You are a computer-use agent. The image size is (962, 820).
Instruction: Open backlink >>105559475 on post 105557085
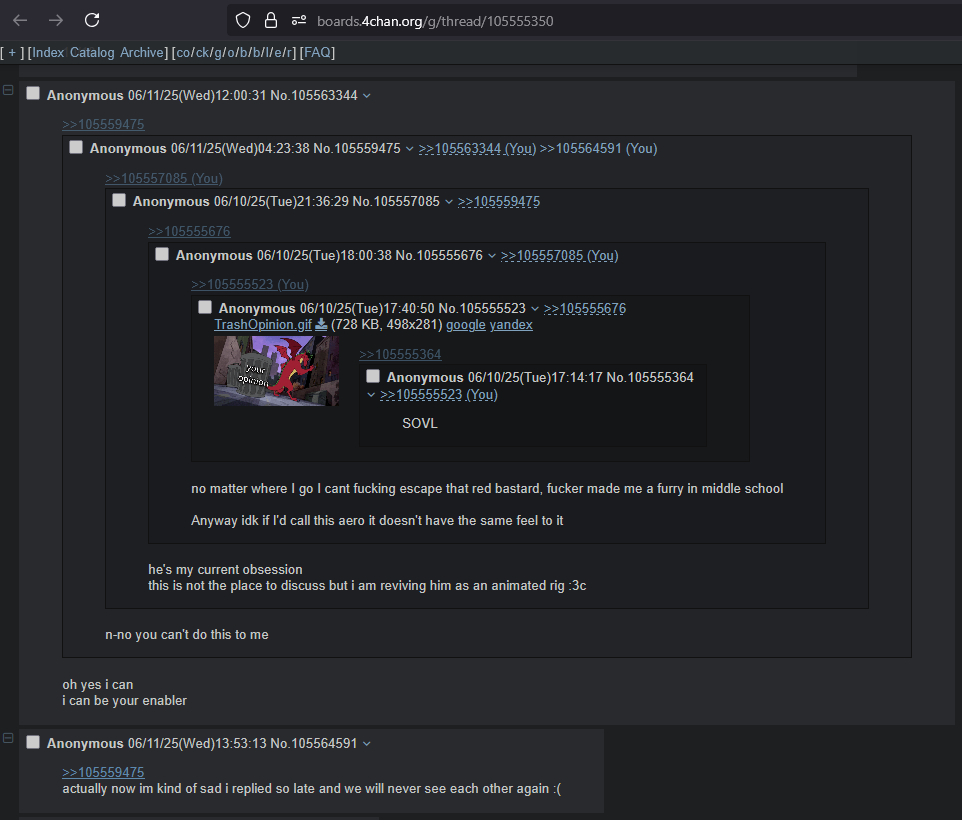499,202
